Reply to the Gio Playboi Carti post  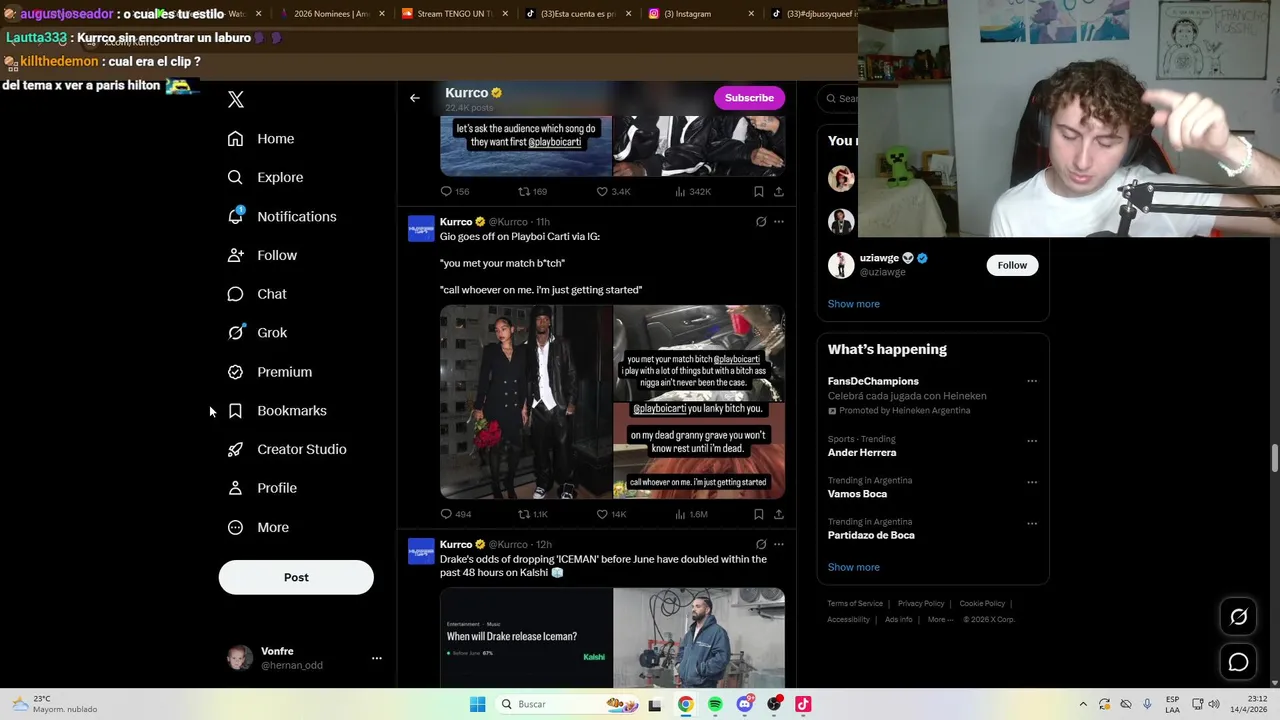447,514
